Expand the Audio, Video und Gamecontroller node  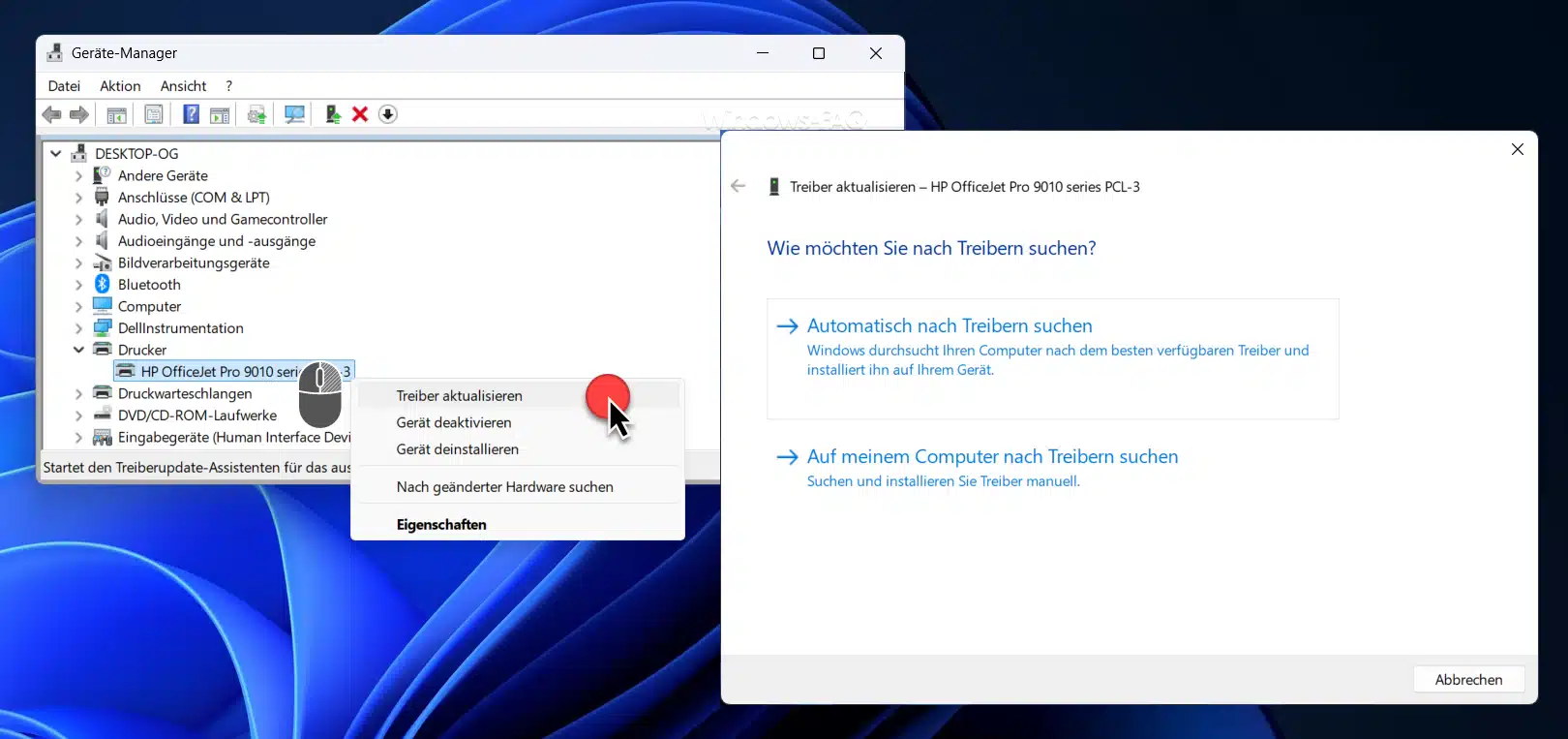pos(78,220)
